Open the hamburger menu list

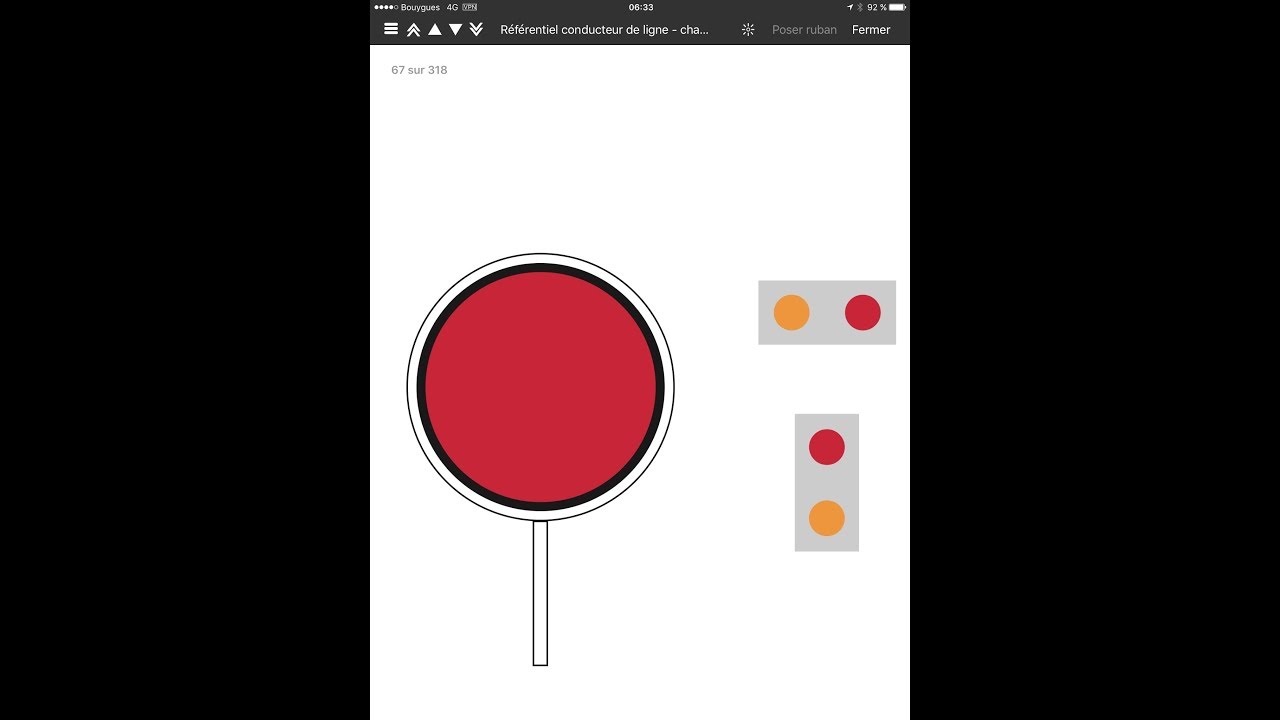[391, 30]
